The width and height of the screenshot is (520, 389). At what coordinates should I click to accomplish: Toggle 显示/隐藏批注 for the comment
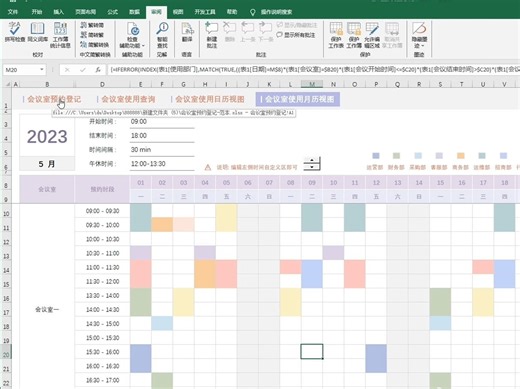[x=297, y=25]
